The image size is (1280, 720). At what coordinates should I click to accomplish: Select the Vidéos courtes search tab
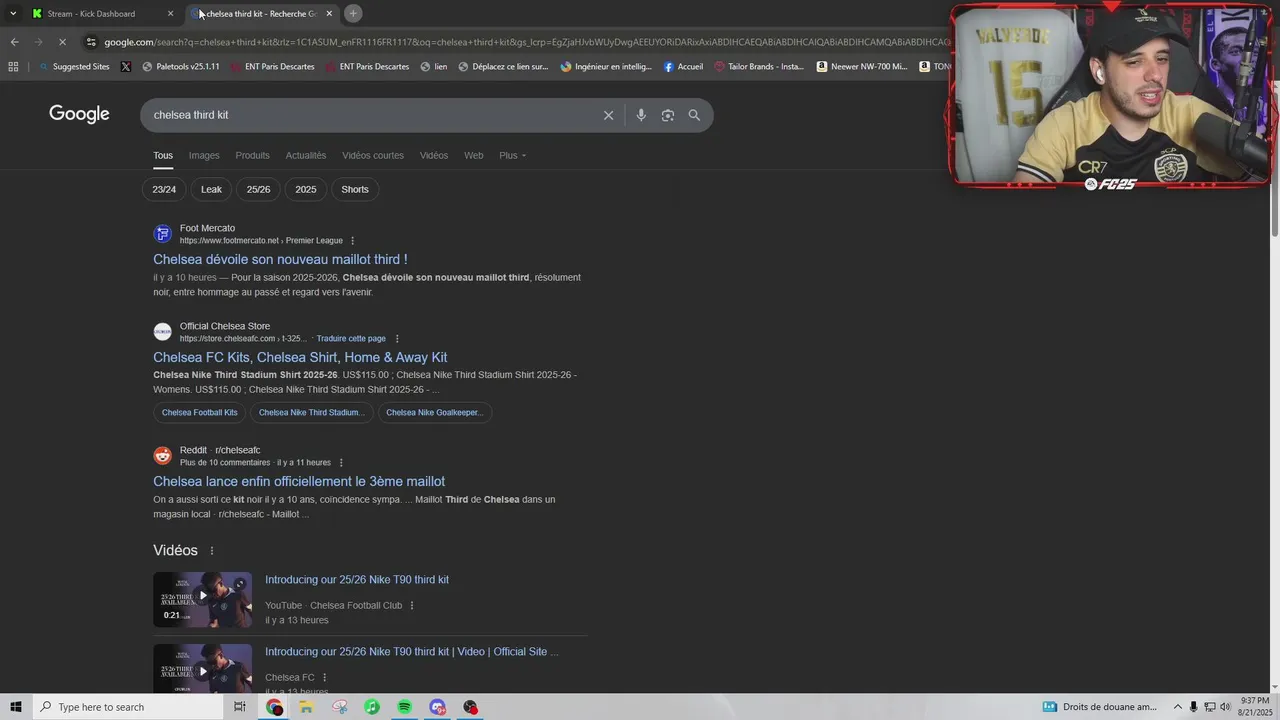[x=373, y=155]
